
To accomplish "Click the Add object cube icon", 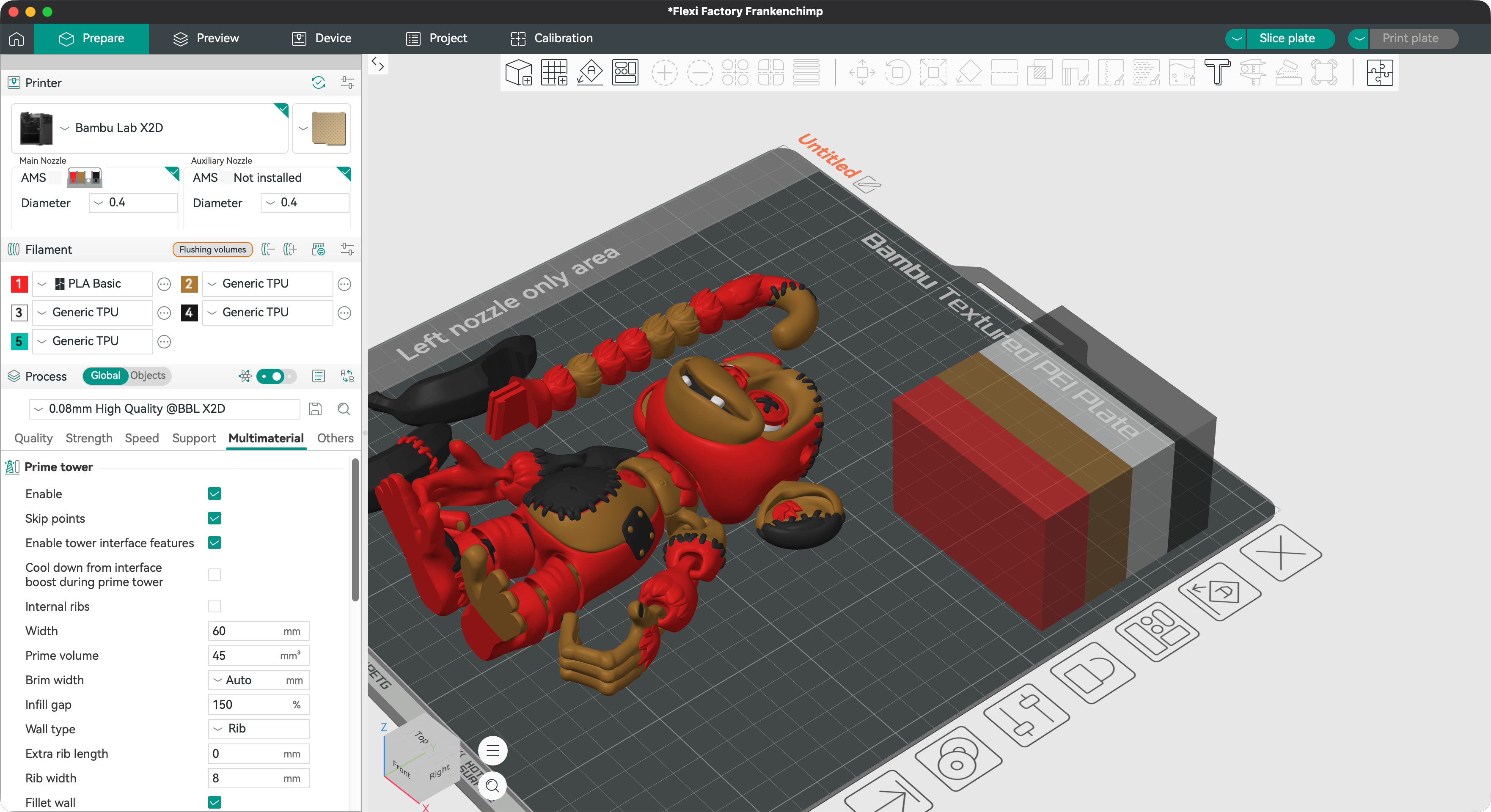I will tap(518, 73).
